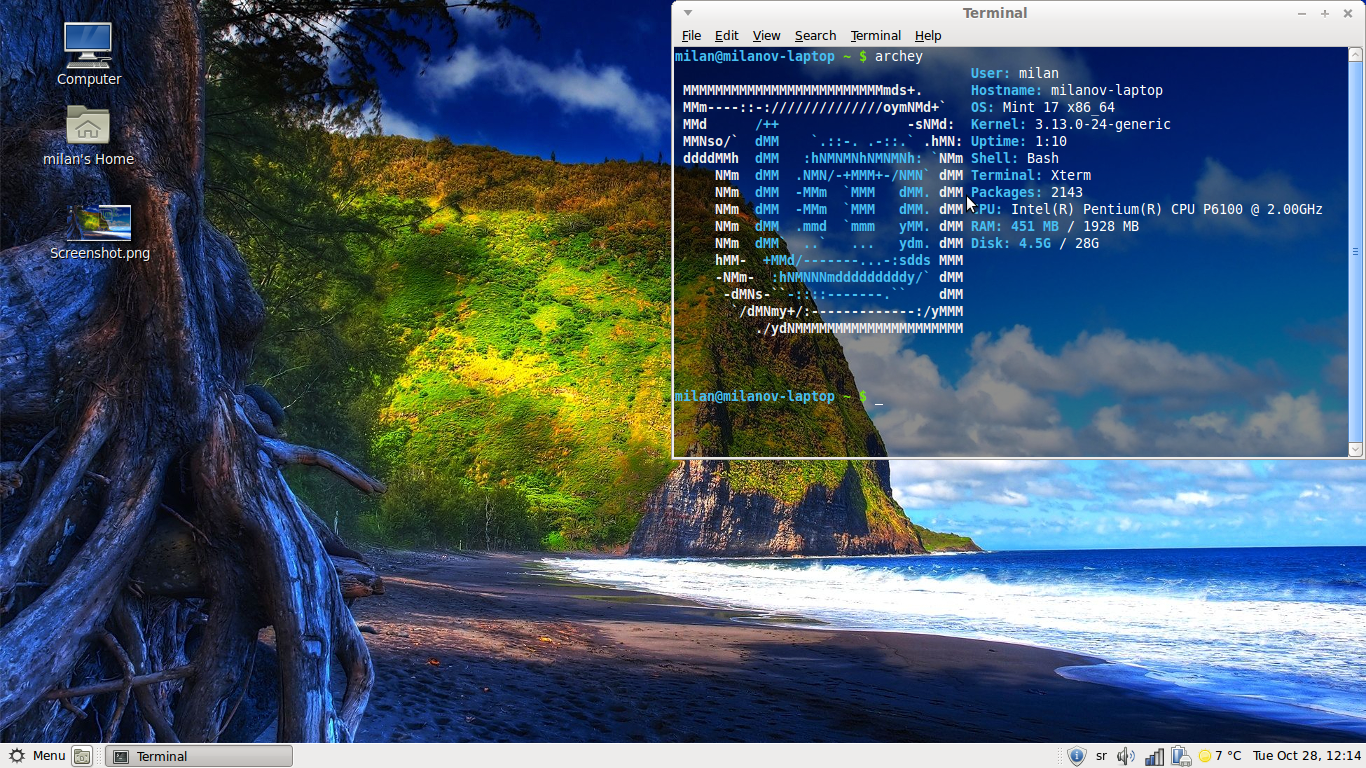Image resolution: width=1366 pixels, height=768 pixels.
Task: Click the 'Disk: 4.5G / 28G' line
Action: coord(1035,243)
